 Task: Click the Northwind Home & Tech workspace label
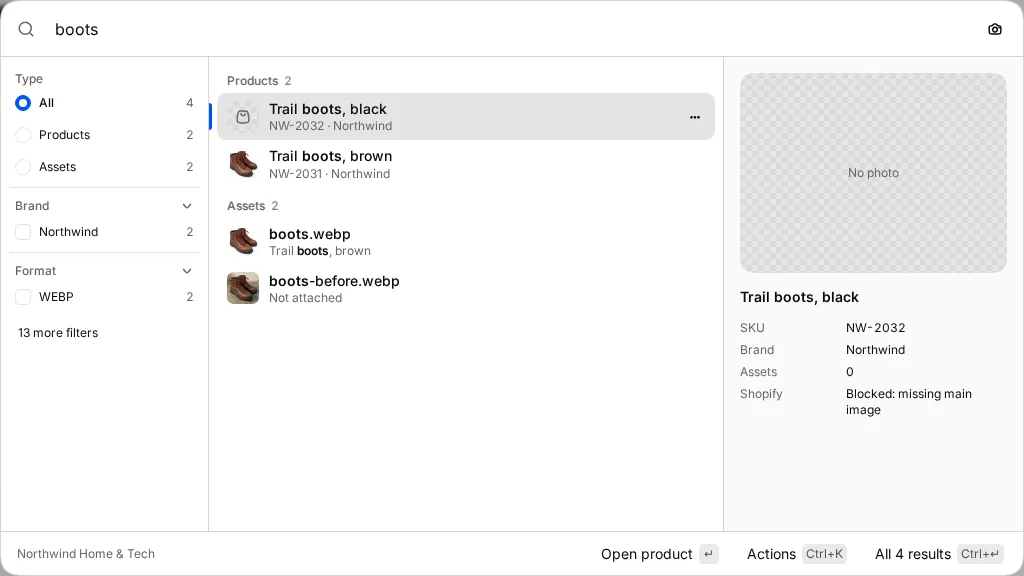pos(86,554)
